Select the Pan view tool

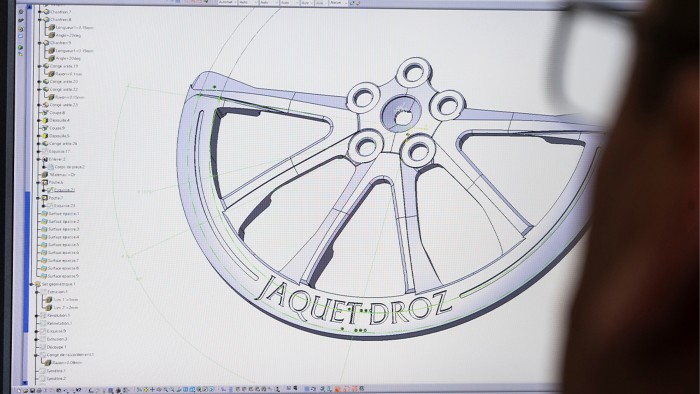click(x=153, y=390)
